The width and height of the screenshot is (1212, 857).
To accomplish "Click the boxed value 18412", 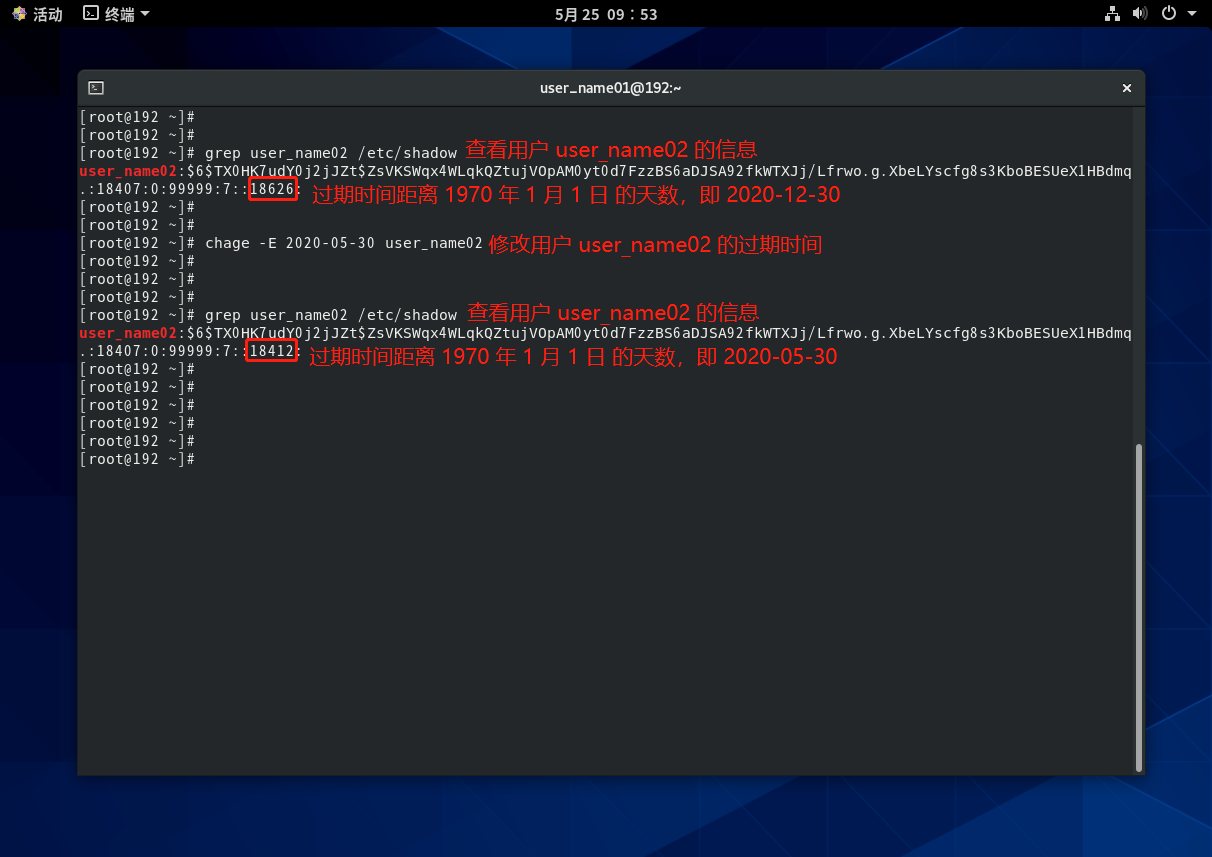I will click(x=272, y=351).
